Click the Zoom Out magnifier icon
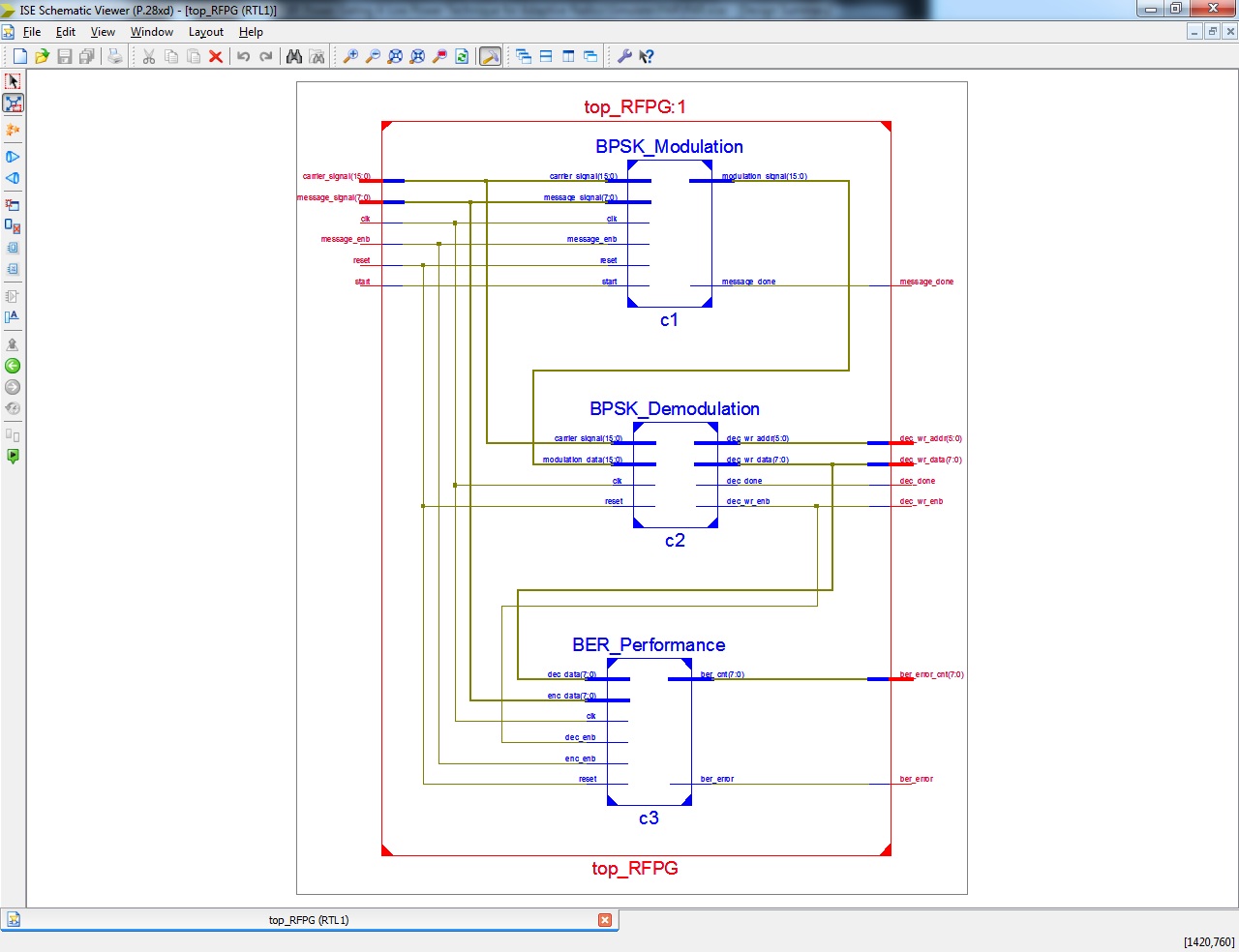The width and height of the screenshot is (1239, 952). (x=373, y=56)
